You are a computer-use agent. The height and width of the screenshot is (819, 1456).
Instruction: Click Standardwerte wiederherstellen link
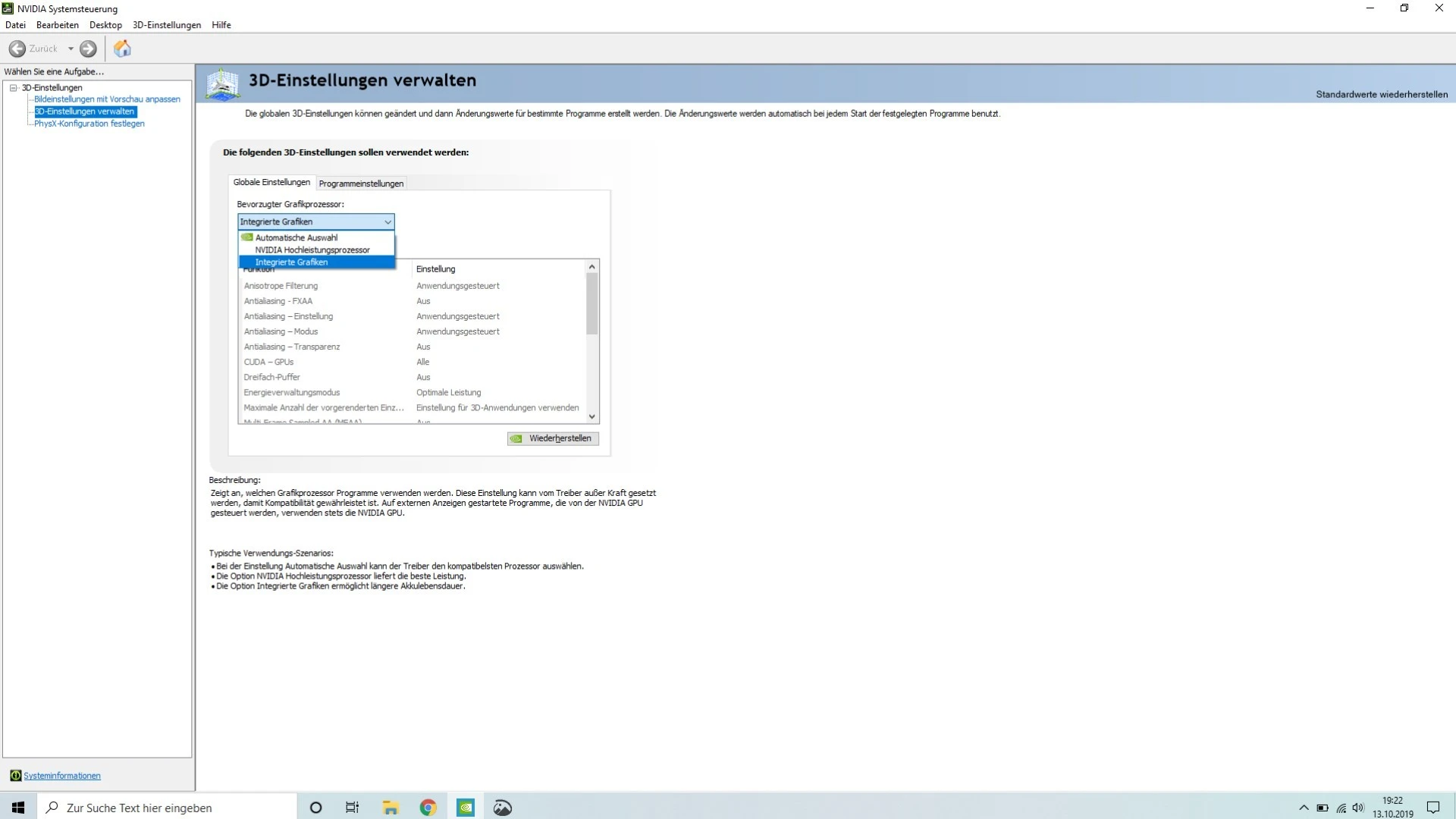(x=1381, y=95)
